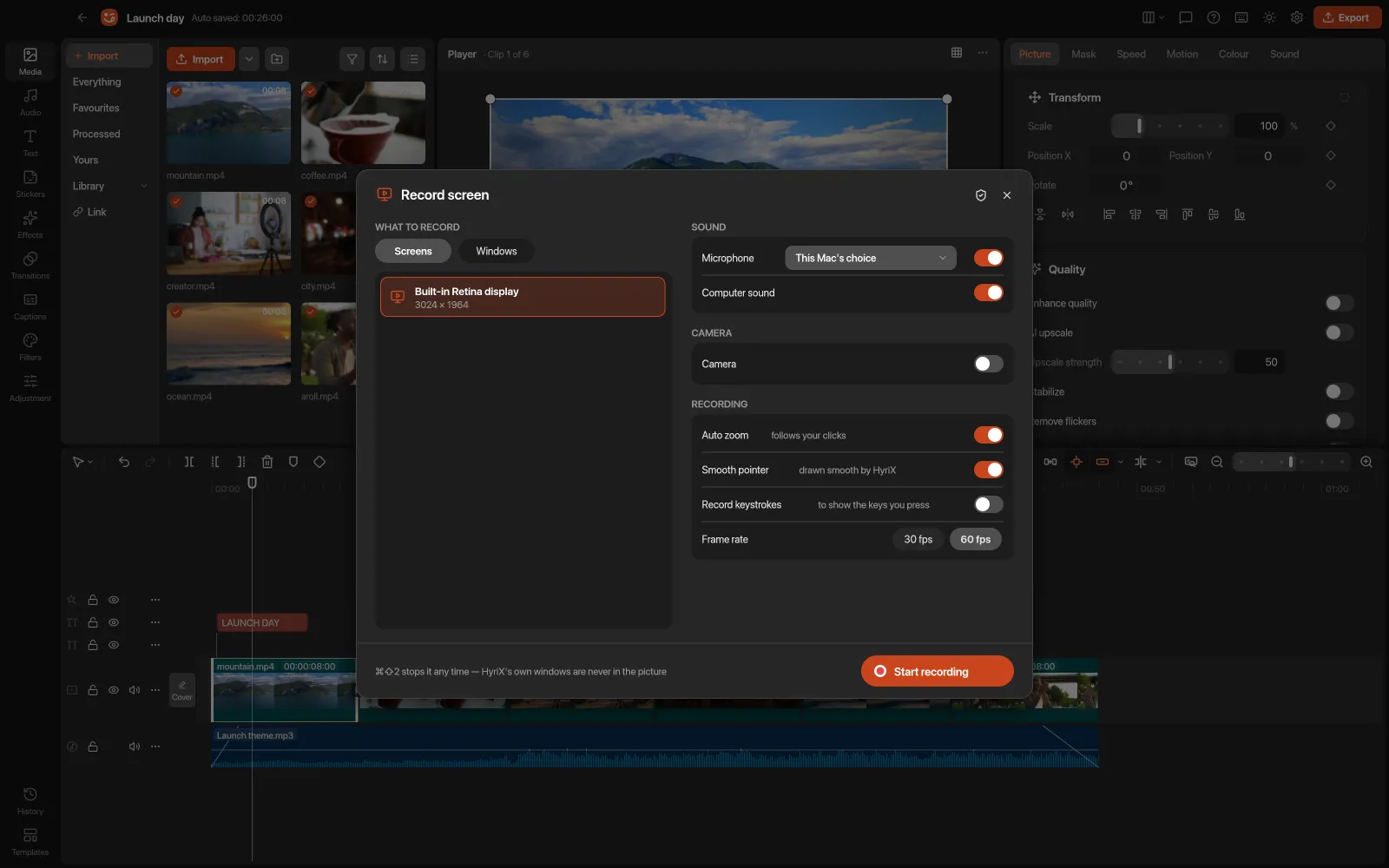
Task: Toggle Remove flickers switch
Action: (x=1339, y=421)
